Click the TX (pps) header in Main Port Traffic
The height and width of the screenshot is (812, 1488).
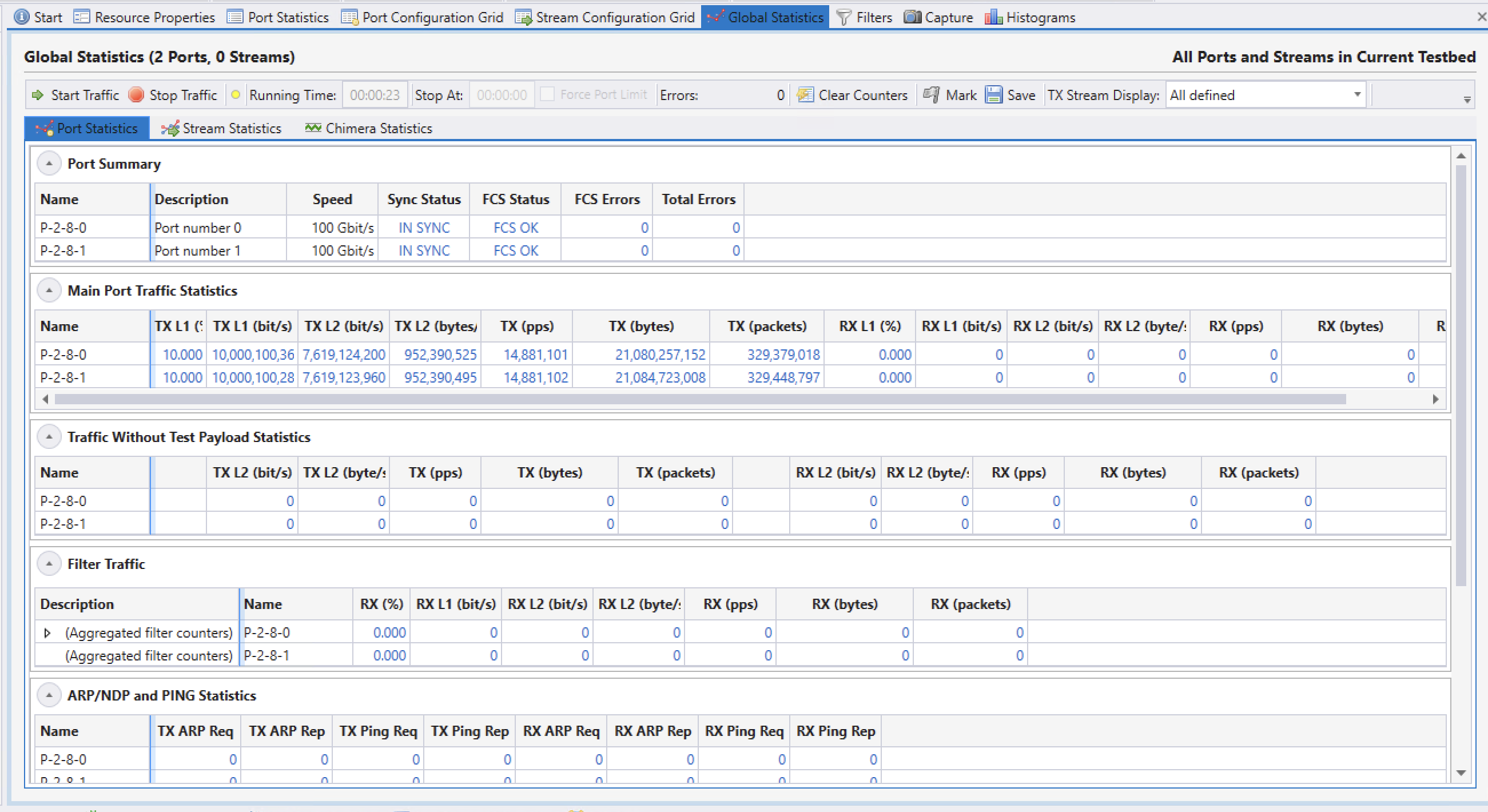point(527,327)
